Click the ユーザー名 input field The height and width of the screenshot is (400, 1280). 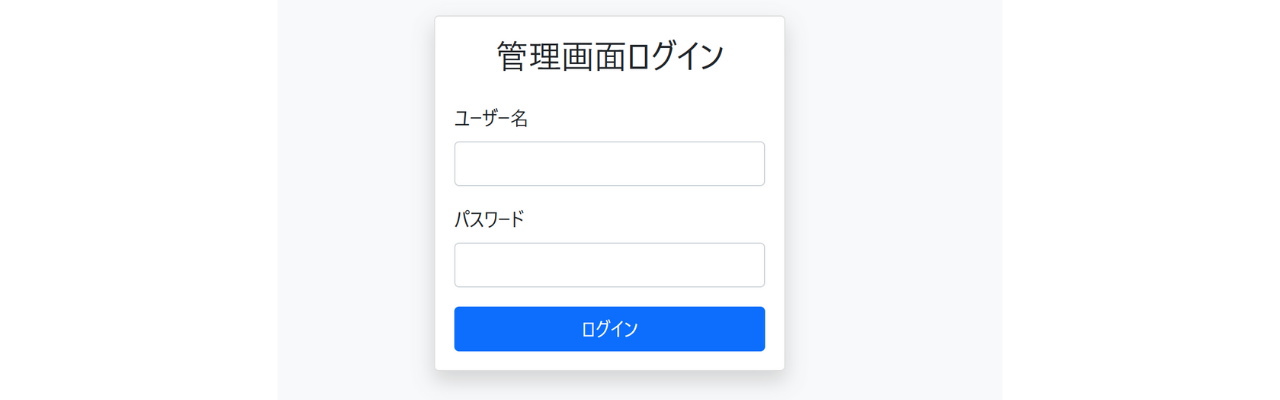click(609, 163)
